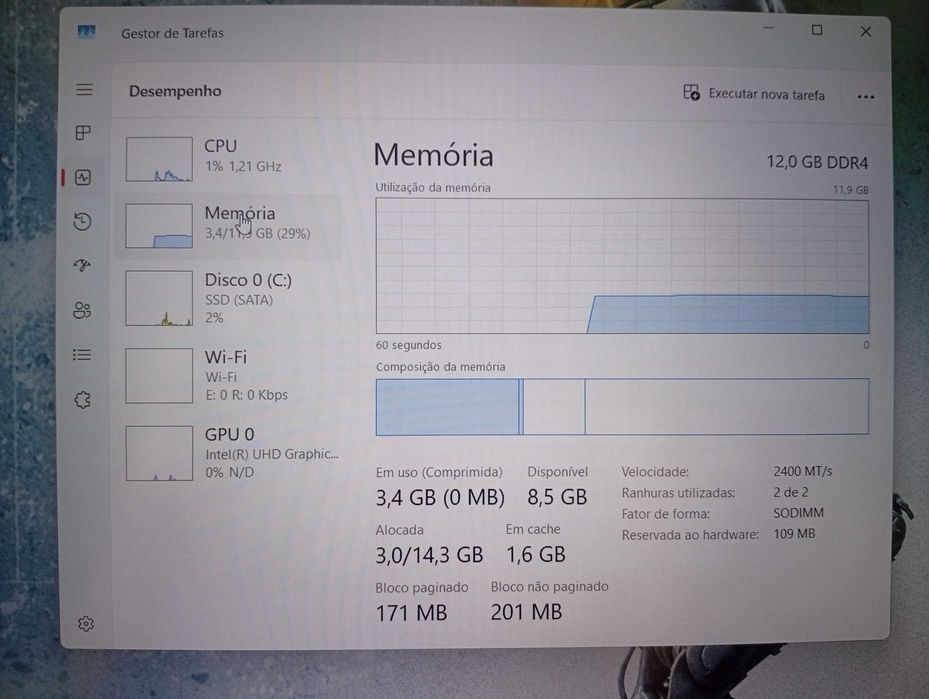Click the Em uso (Comprimida) label
929x699 pixels.
pos(439,472)
